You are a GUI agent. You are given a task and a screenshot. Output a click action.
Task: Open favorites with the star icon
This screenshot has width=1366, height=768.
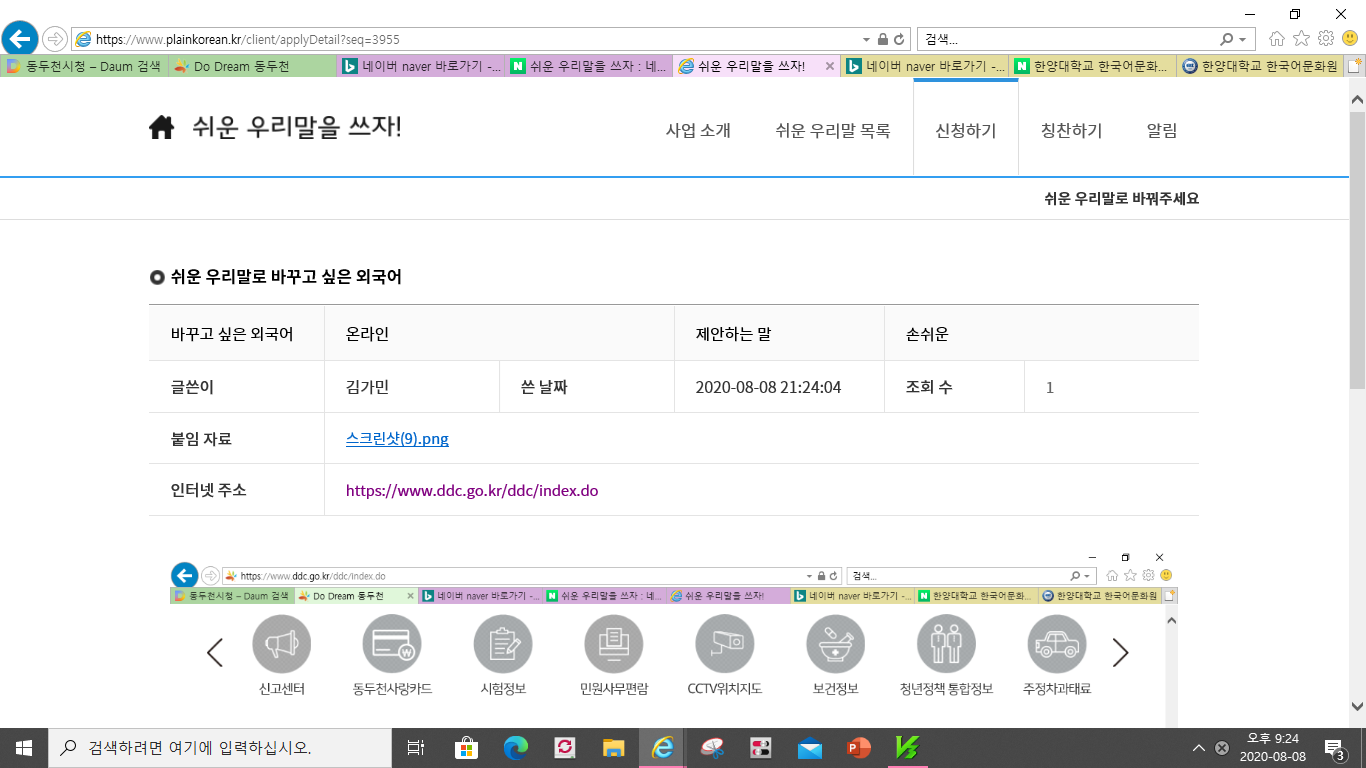1301,39
